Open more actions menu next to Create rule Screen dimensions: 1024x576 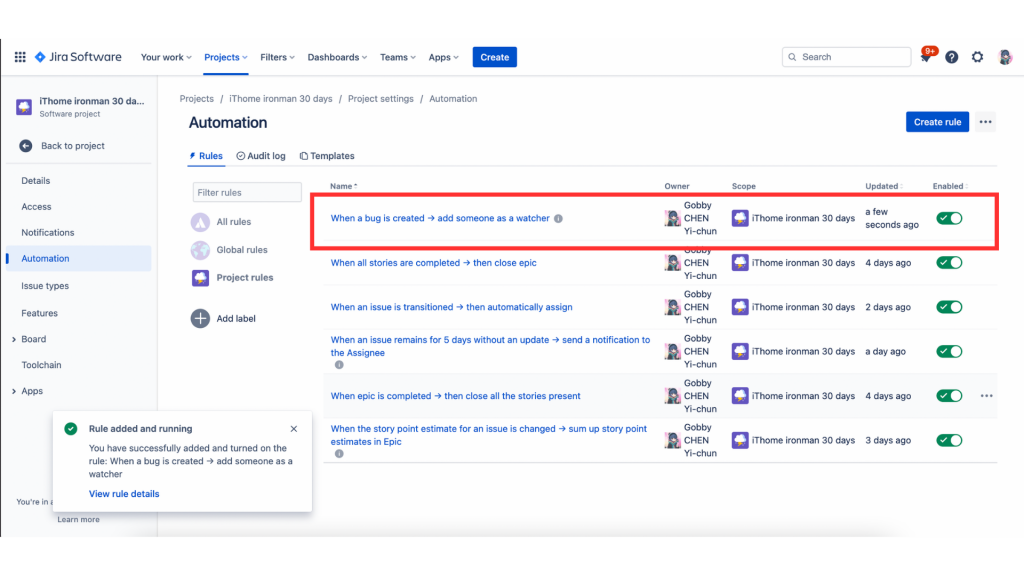point(985,122)
